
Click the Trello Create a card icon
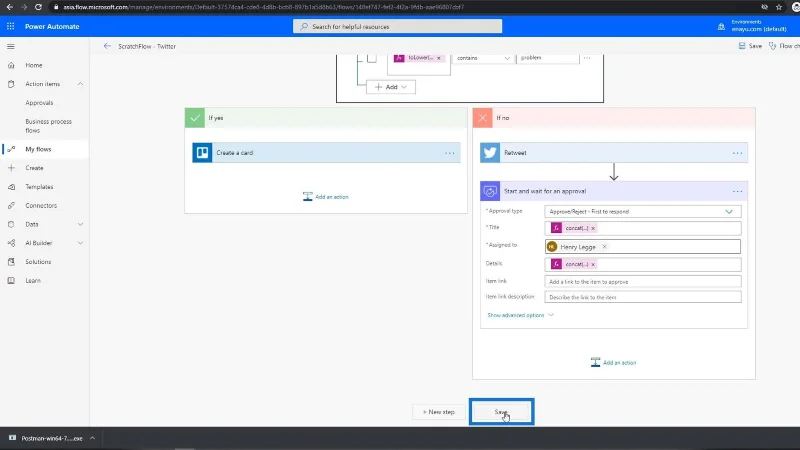(x=202, y=153)
